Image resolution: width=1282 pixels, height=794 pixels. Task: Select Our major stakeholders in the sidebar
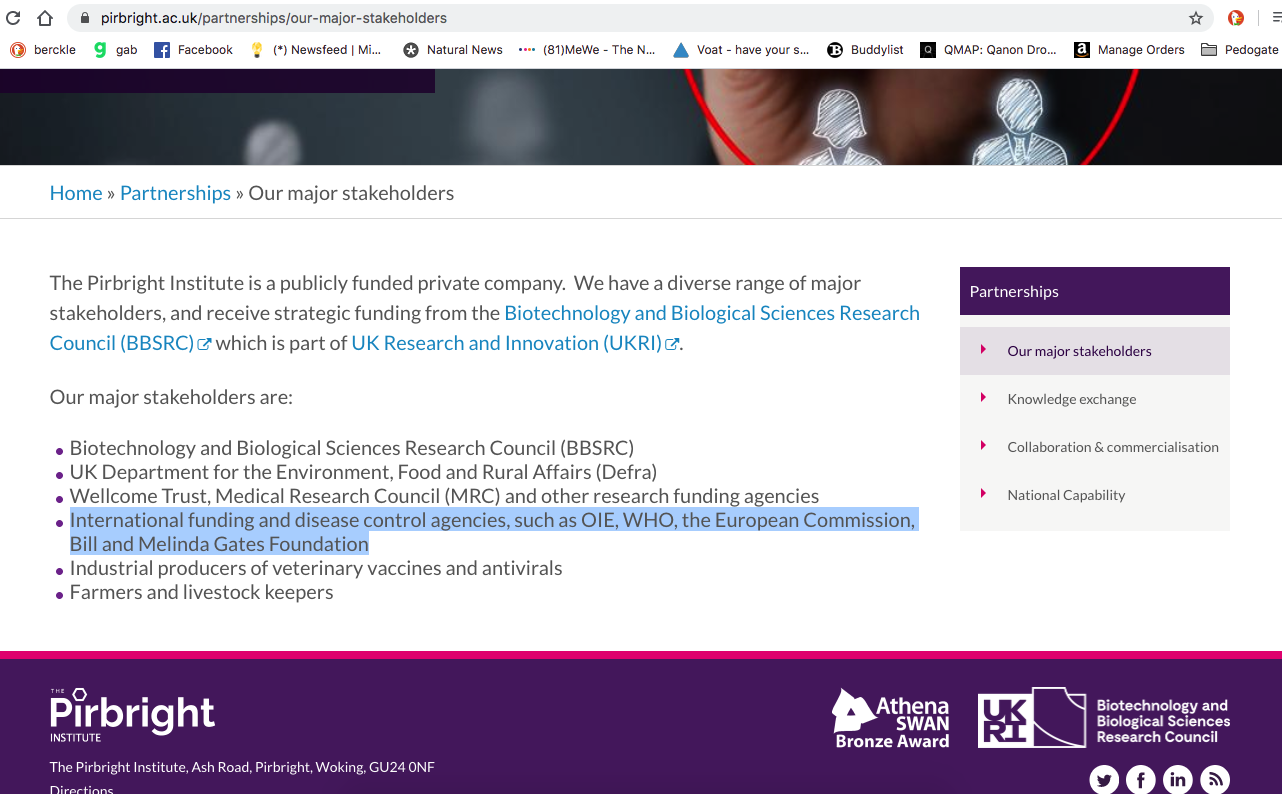point(1095,351)
